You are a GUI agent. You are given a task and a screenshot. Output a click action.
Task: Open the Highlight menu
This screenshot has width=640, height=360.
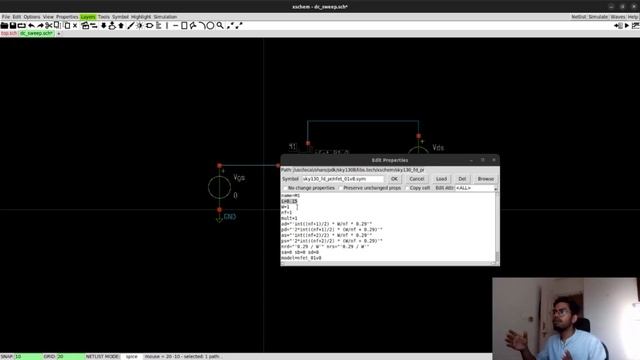click(141, 17)
